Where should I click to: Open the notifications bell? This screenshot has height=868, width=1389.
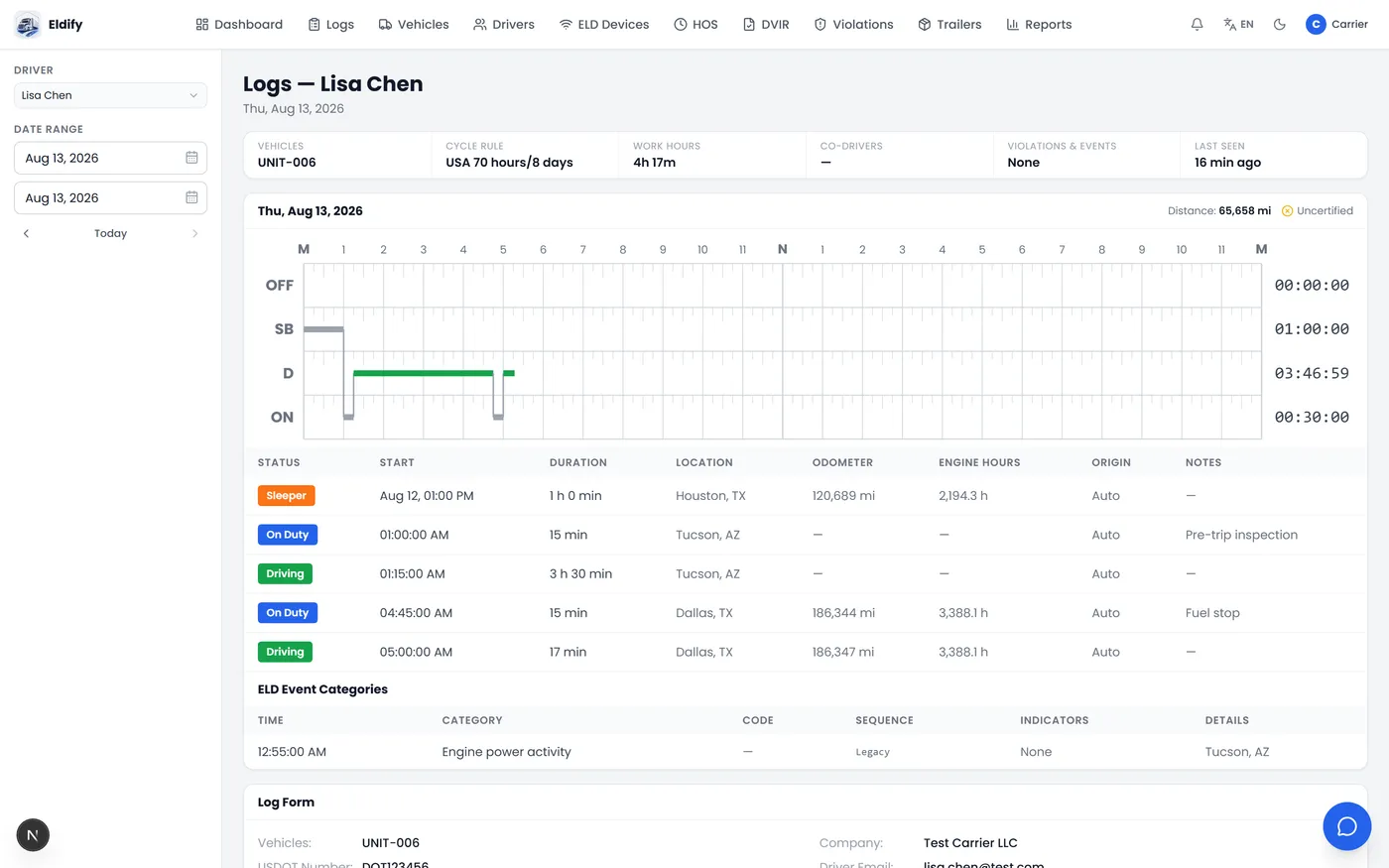(1198, 24)
